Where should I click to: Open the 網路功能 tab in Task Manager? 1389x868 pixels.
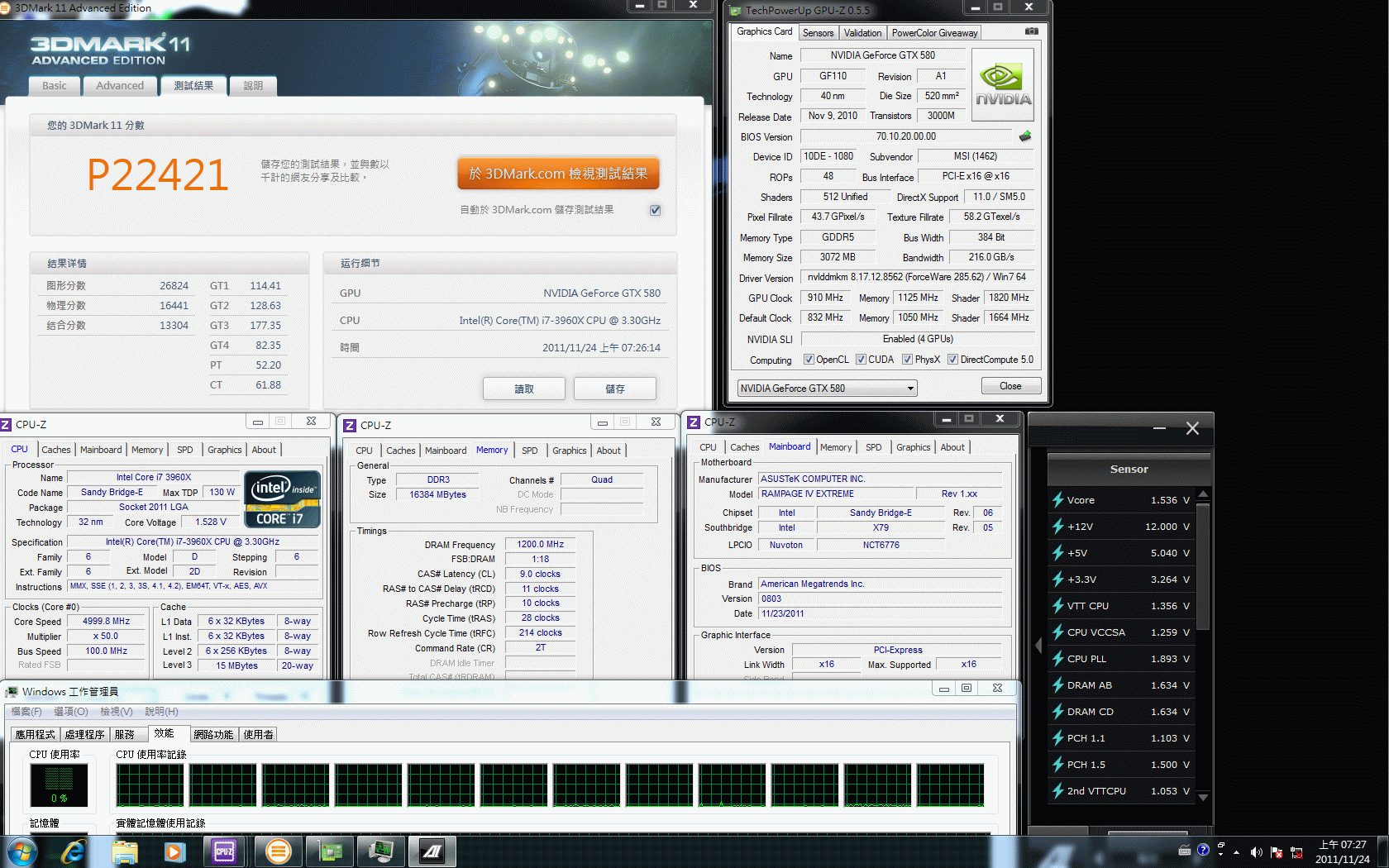coord(213,734)
